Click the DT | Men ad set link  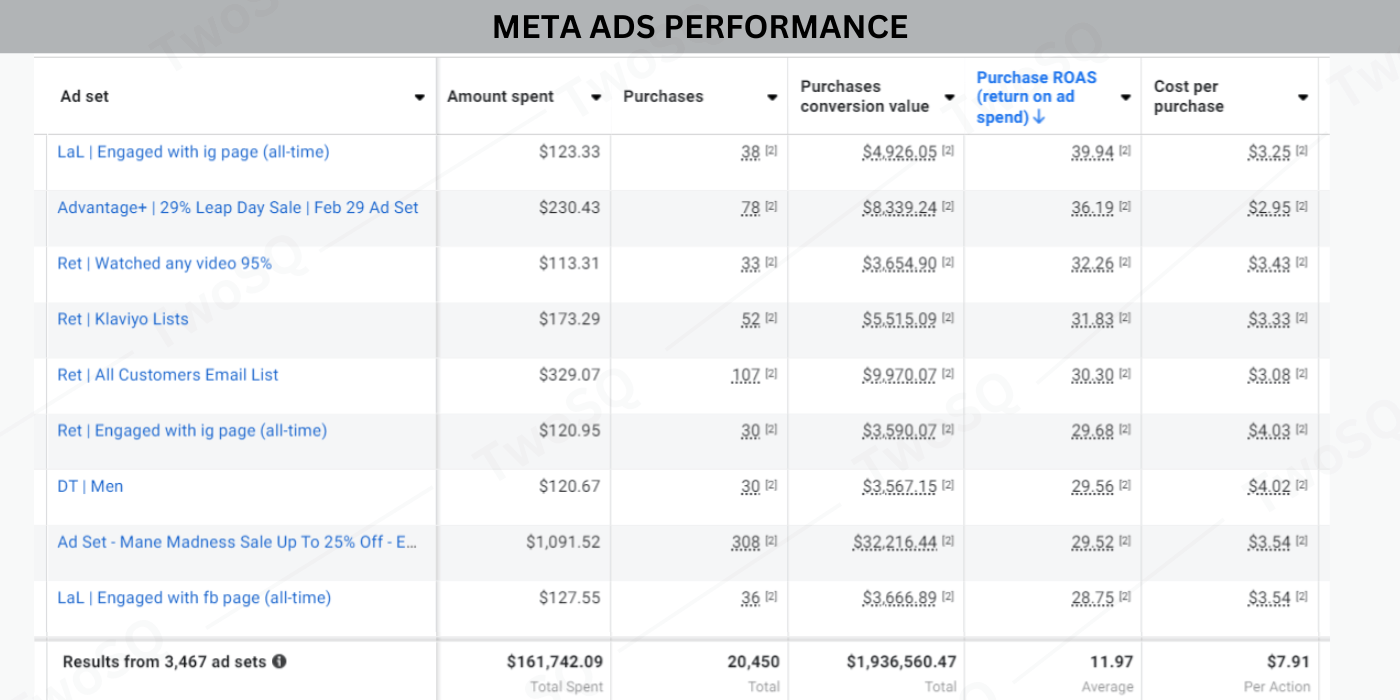click(90, 486)
